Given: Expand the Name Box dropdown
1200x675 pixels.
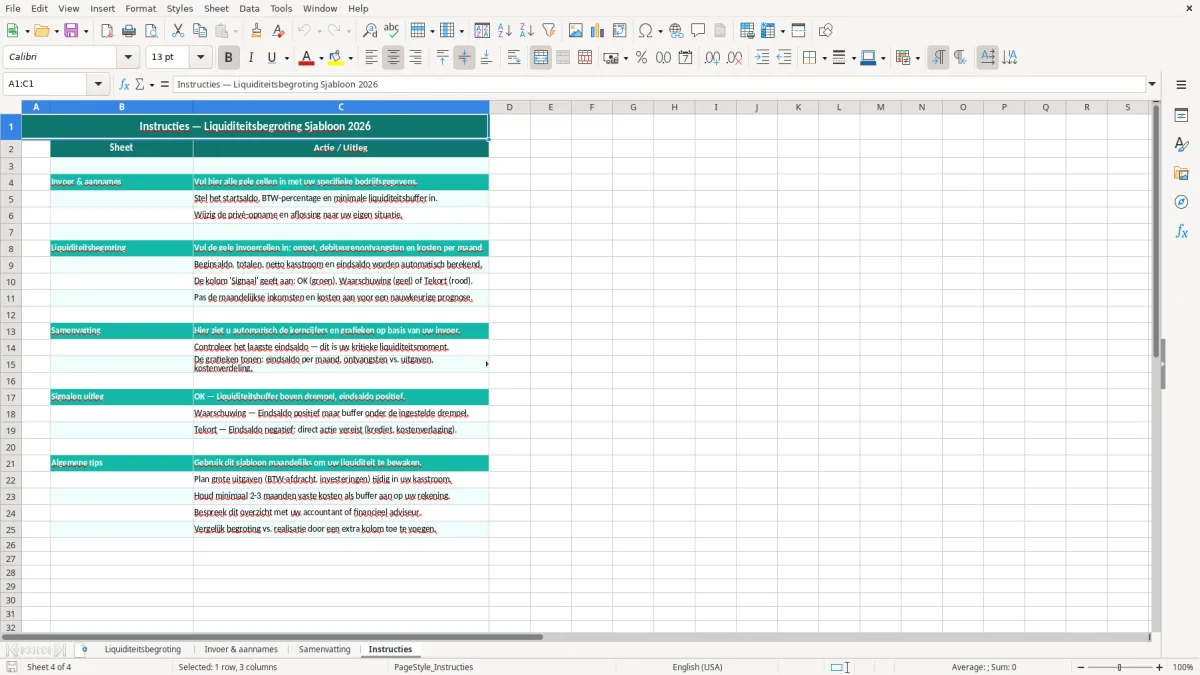Looking at the screenshot, I should 99,84.
